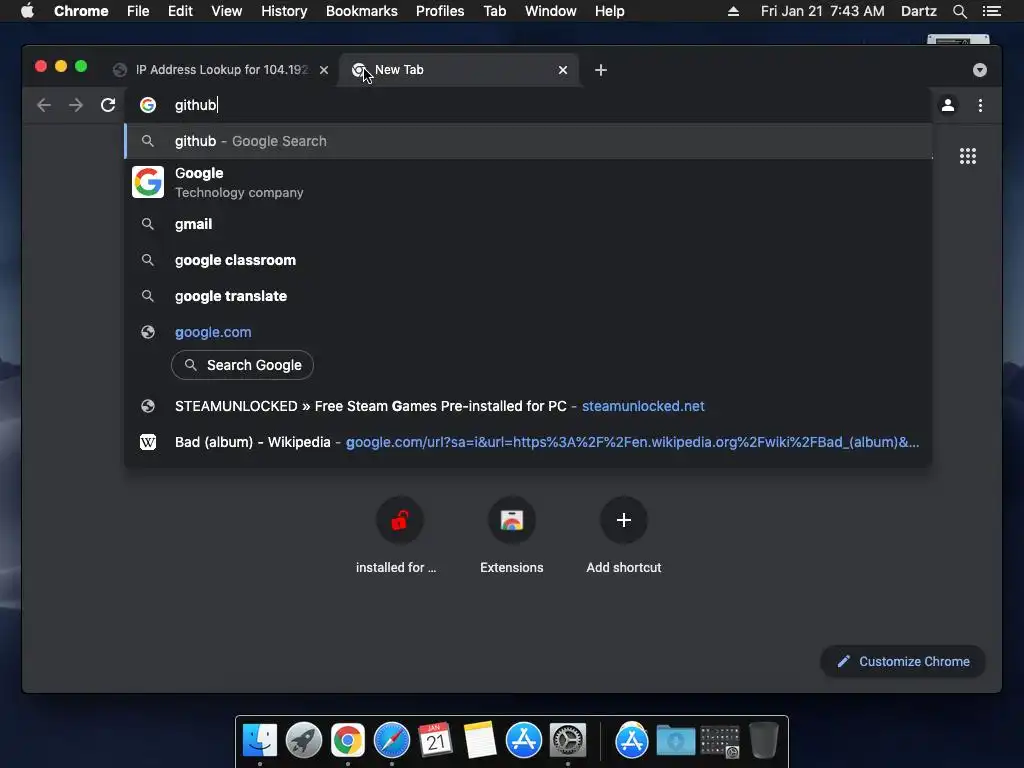
Task: Open the Applications stack in Dock
Action: (632, 741)
